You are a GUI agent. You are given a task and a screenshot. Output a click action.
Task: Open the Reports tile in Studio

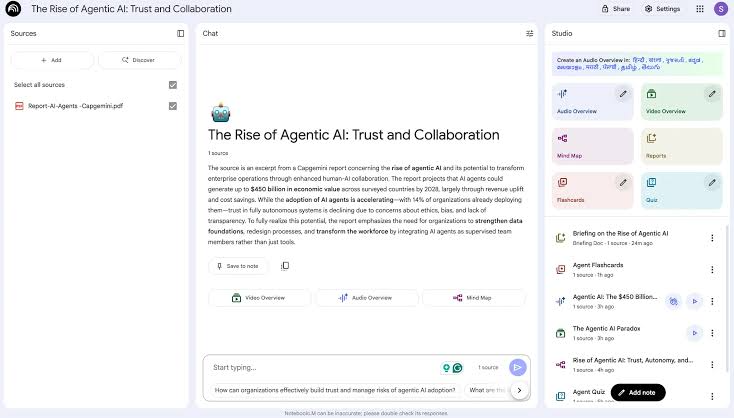(x=681, y=146)
